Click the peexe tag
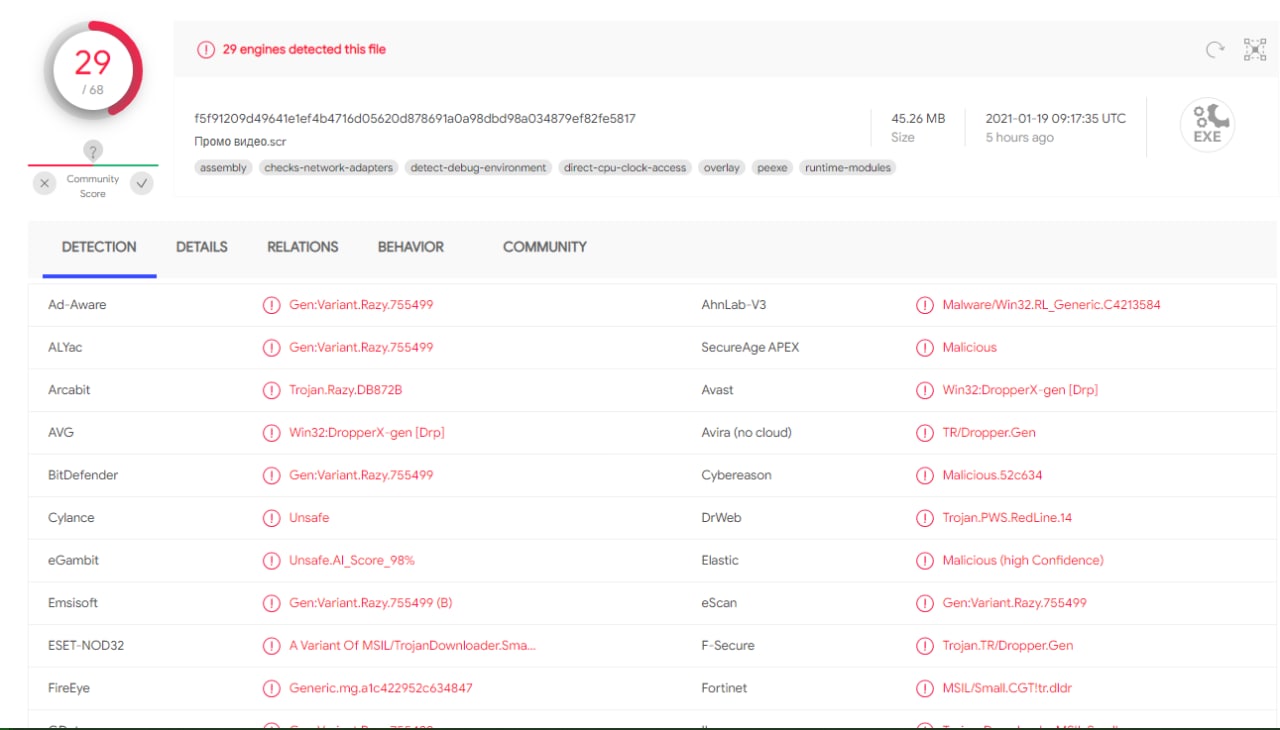Viewport: 1280px width, 730px height. pos(772,168)
